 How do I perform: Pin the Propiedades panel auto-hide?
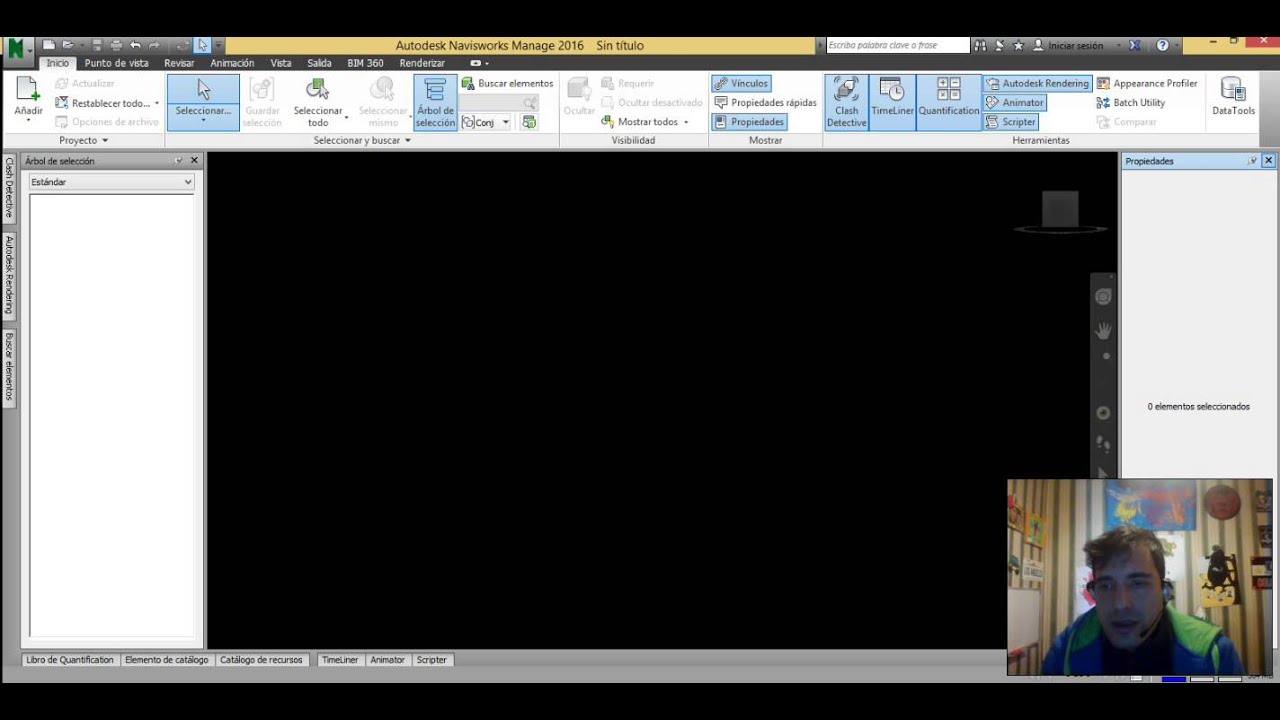tap(1251, 160)
